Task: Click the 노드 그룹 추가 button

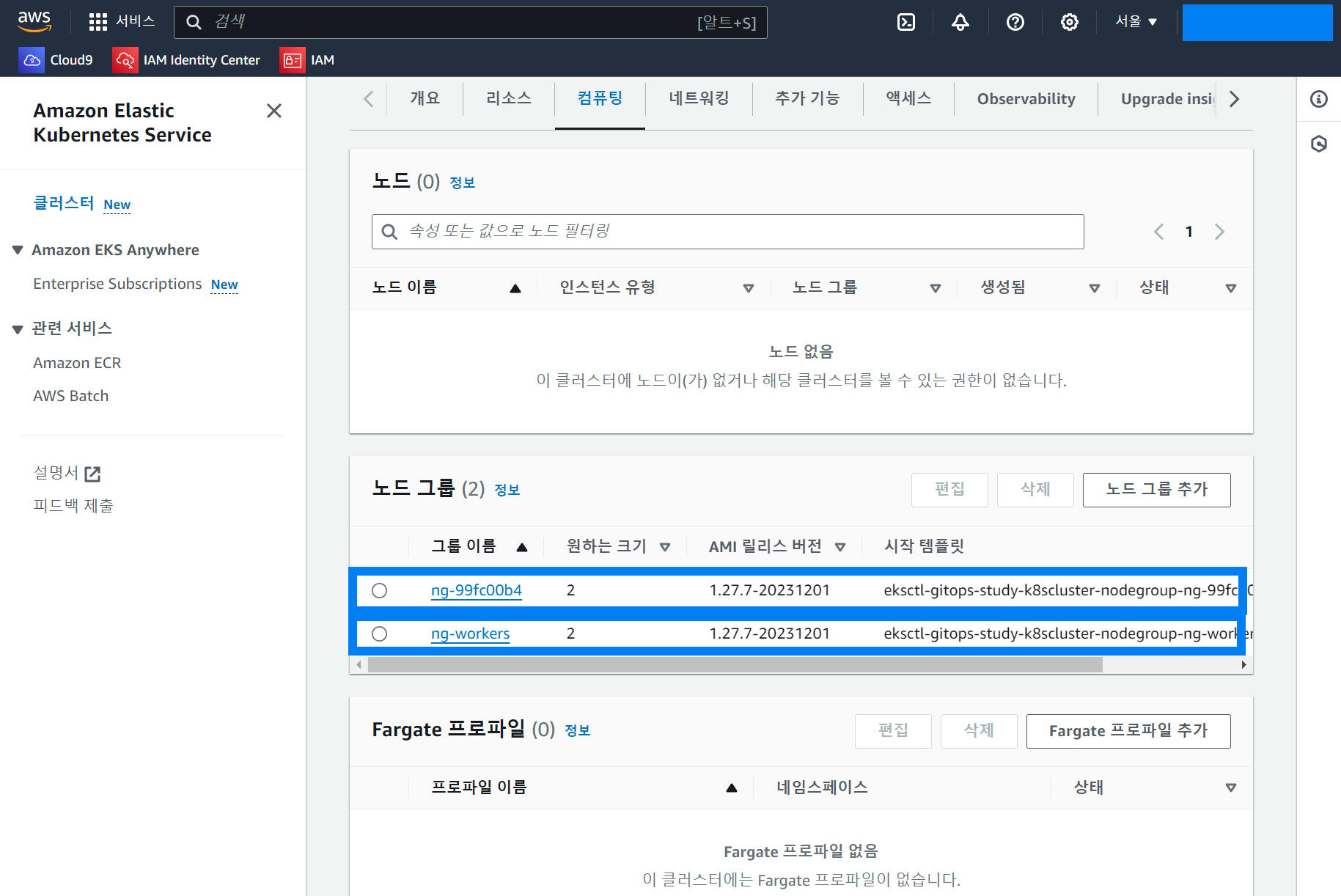Action: click(x=1156, y=490)
